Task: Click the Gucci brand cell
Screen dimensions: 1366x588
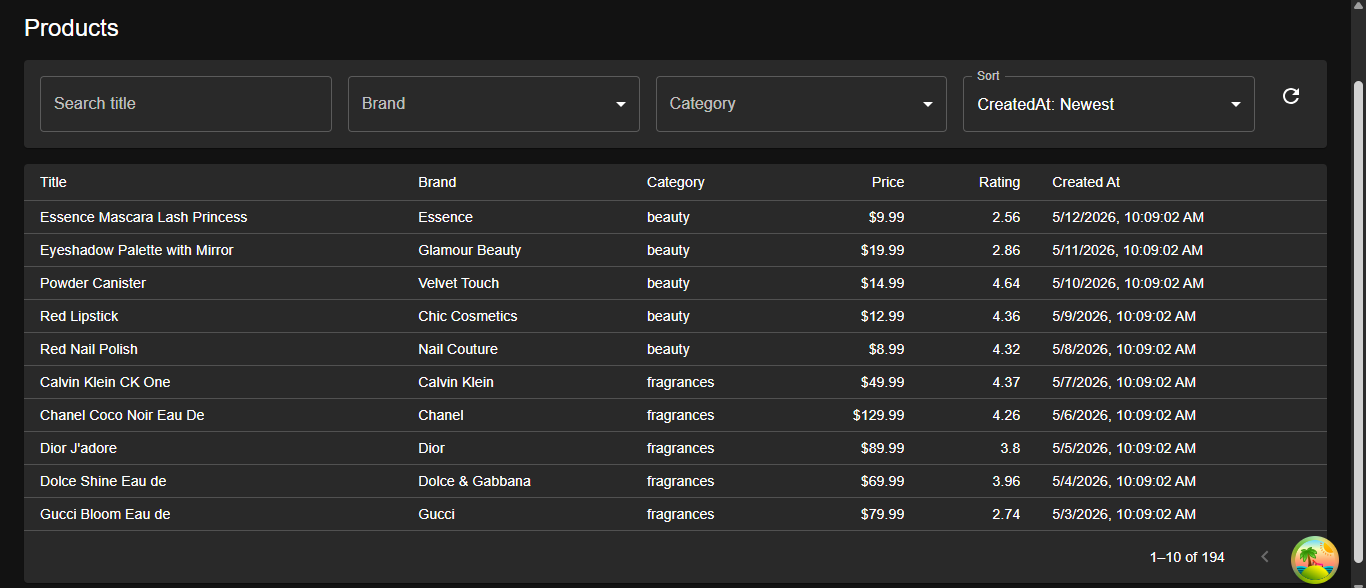Action: click(x=436, y=514)
